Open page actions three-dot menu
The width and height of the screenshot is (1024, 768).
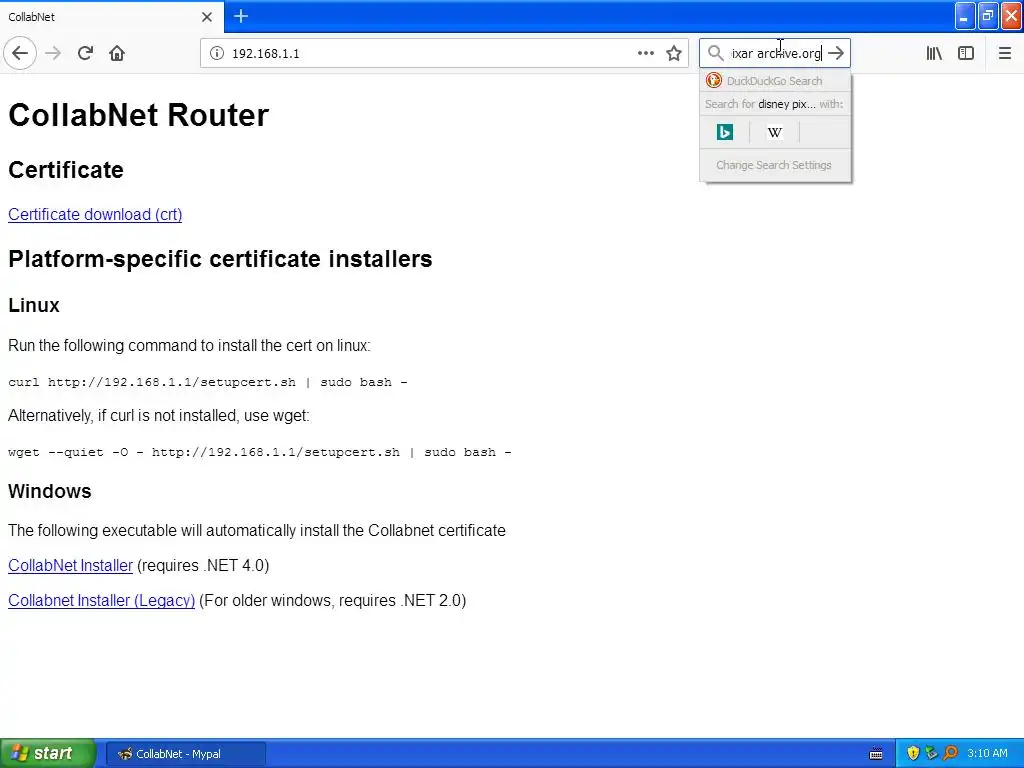pyautogui.click(x=645, y=53)
